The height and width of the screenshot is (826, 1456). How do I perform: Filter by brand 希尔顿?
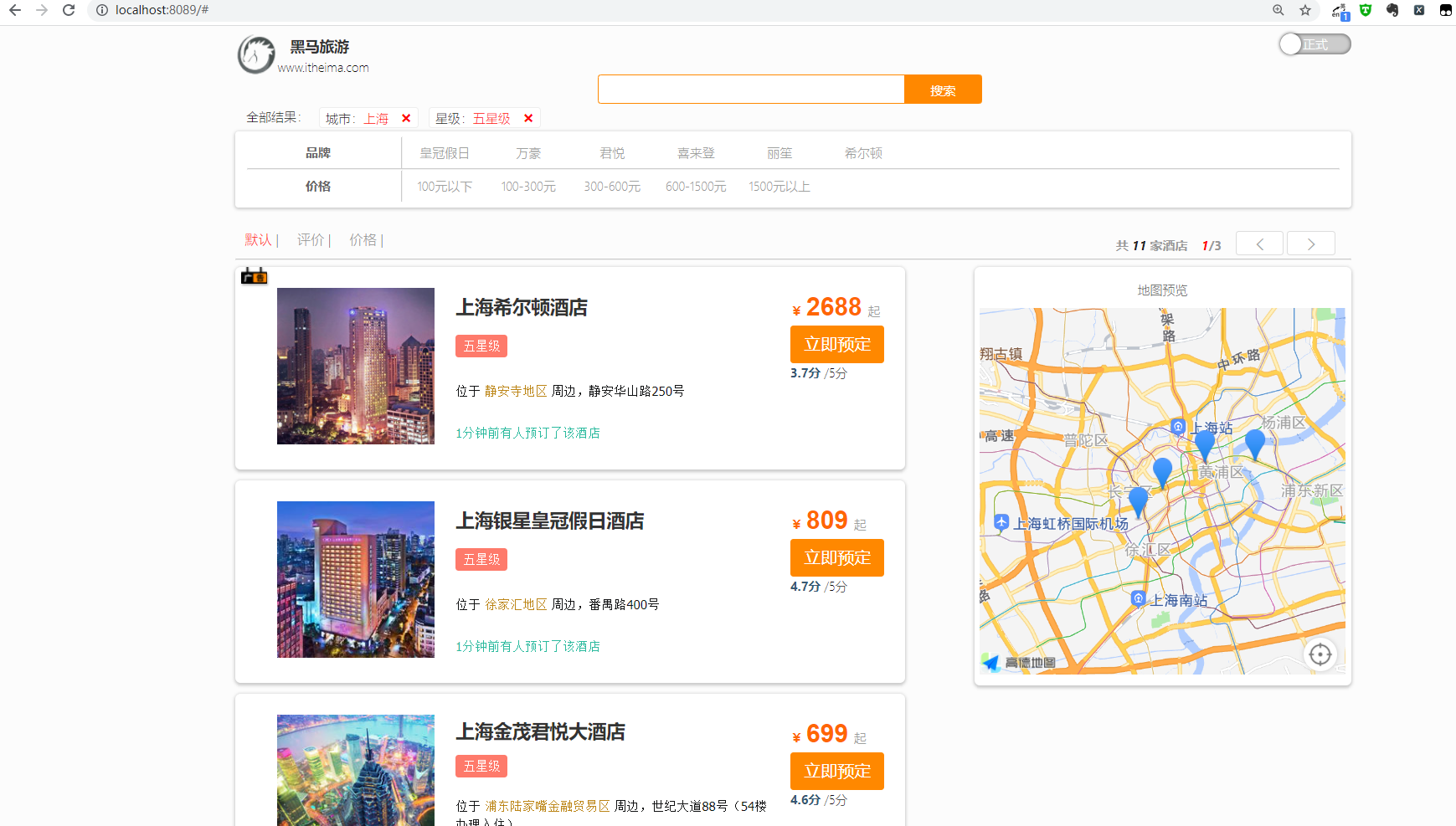click(863, 153)
